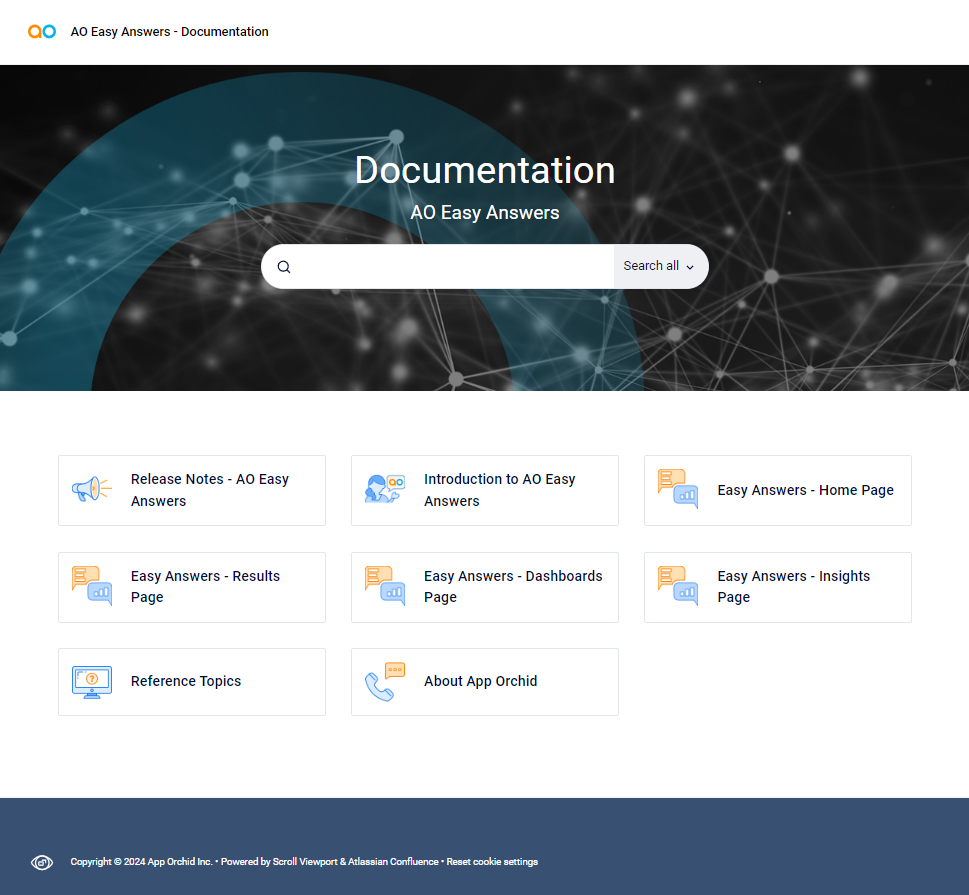The height and width of the screenshot is (895, 969).
Task: Open the Scroll Viewport footer link
Action: point(305,862)
